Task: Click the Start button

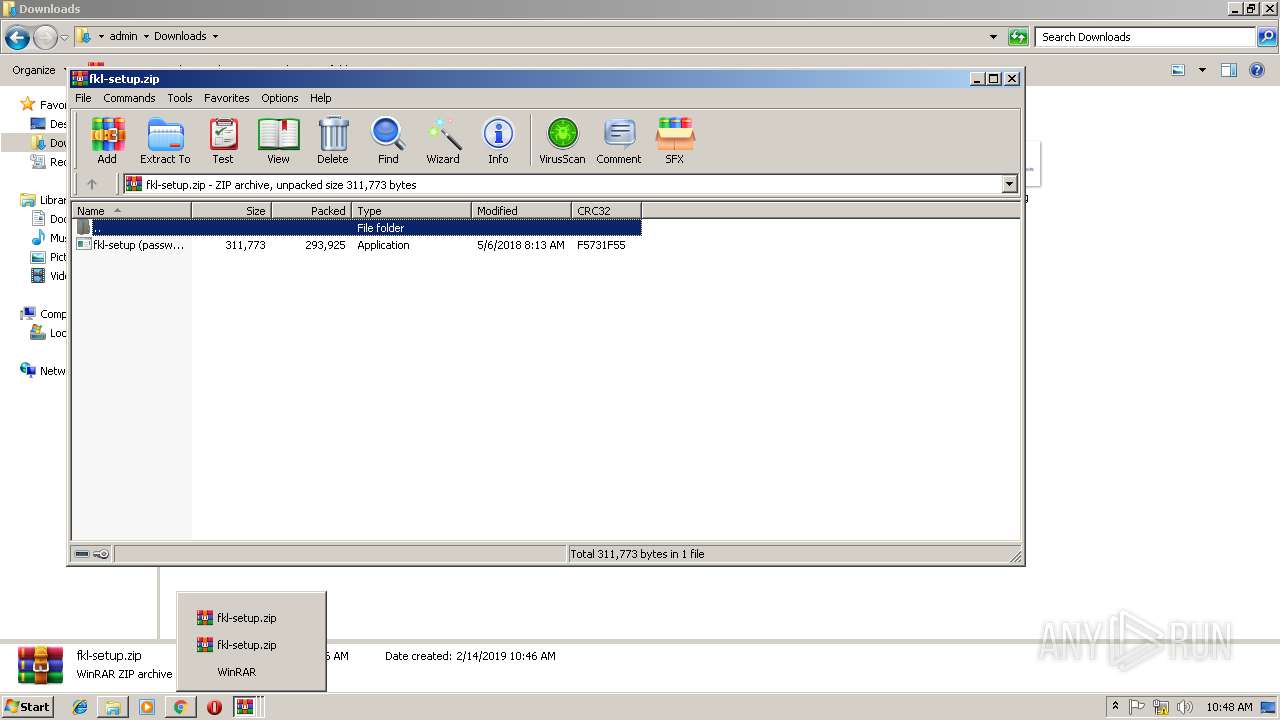Action: click(x=28, y=706)
